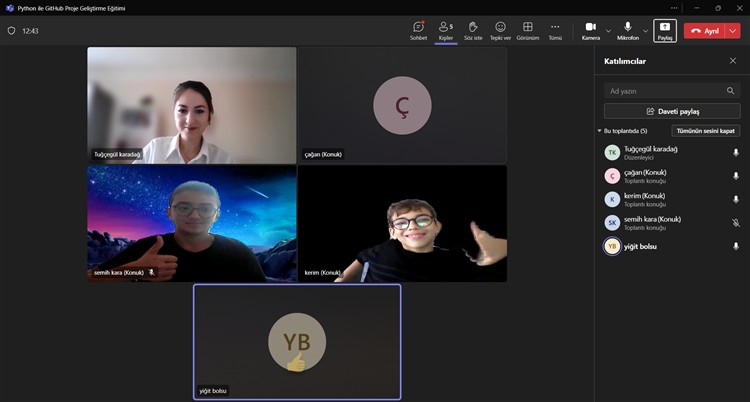Viewport: 750px width, 402px height.
Task: Open the Tümü more options menu
Action: point(555,30)
